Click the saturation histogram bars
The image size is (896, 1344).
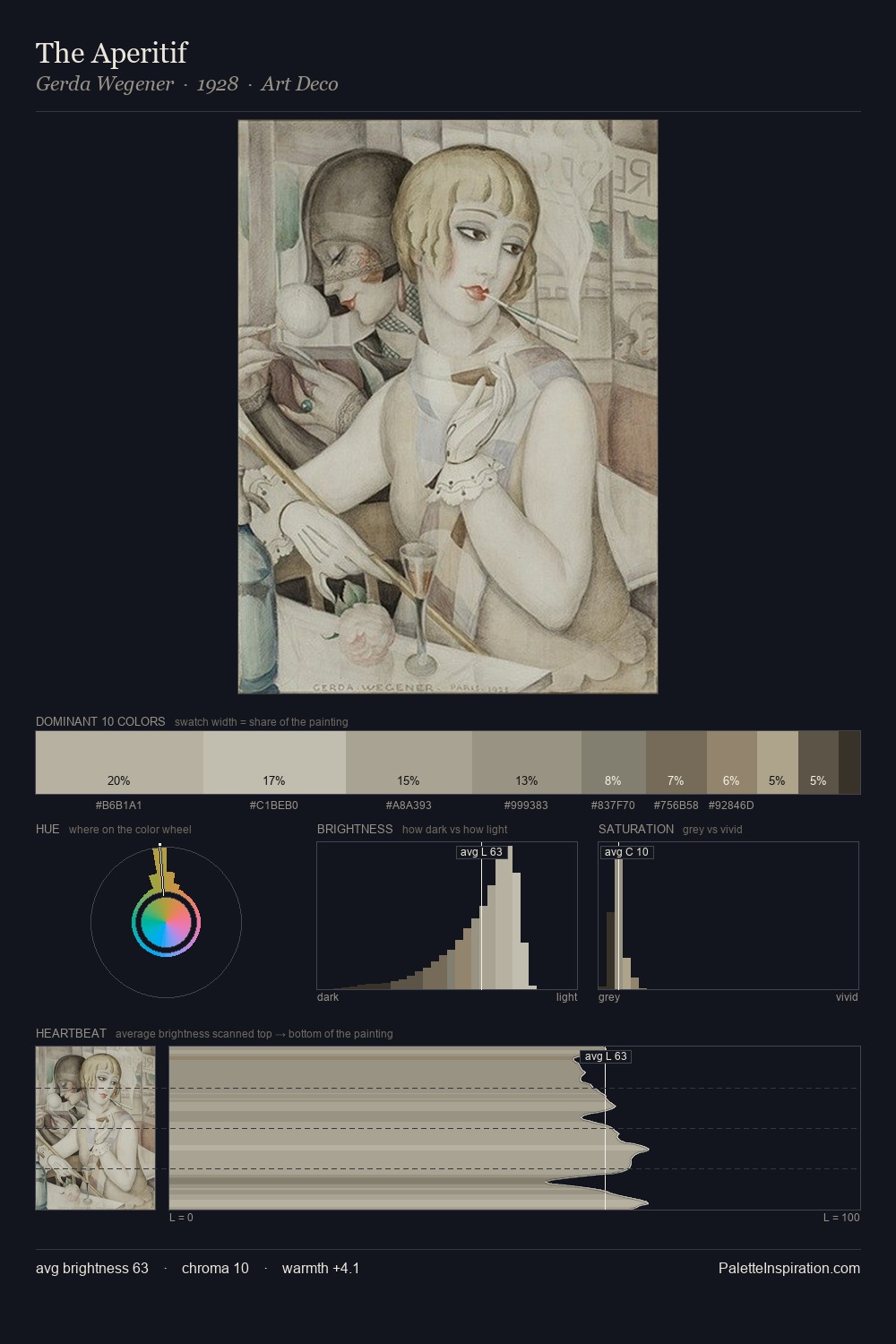728,916
